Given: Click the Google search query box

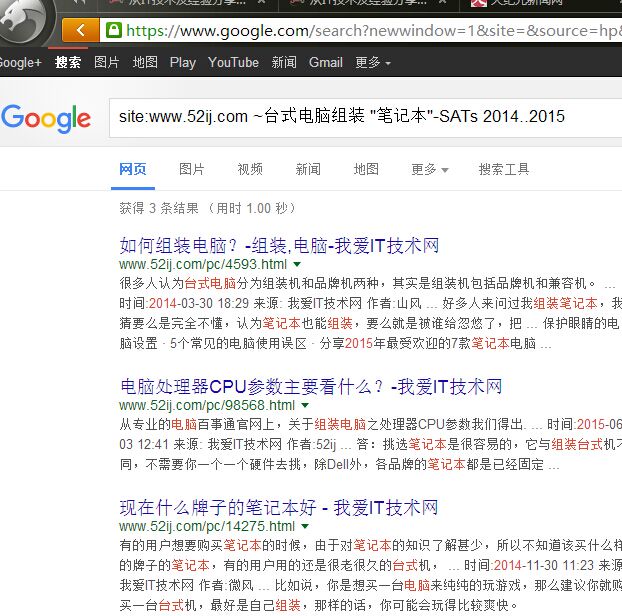Looking at the screenshot, I should click(366, 117).
